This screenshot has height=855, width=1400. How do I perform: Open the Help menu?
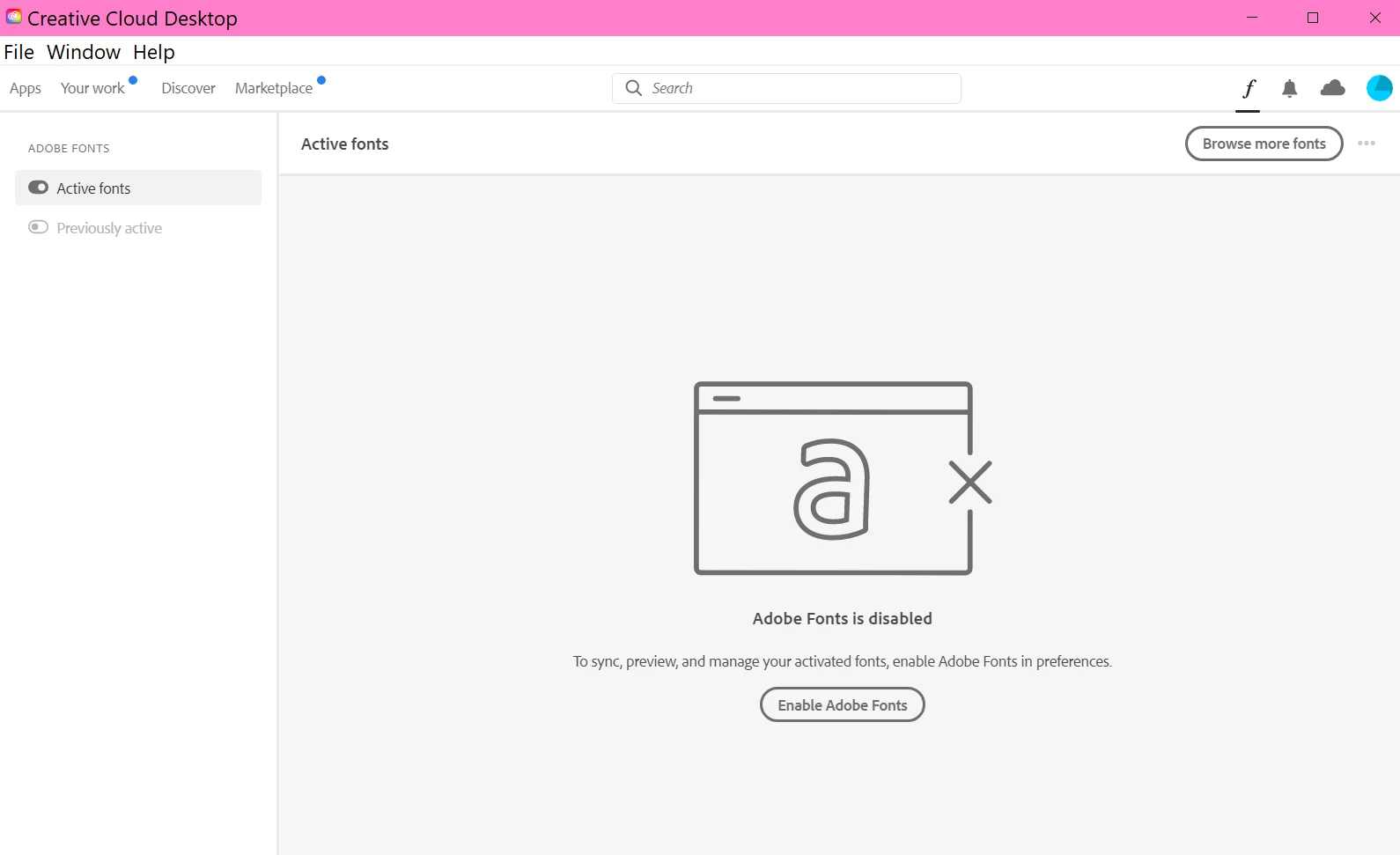154,52
